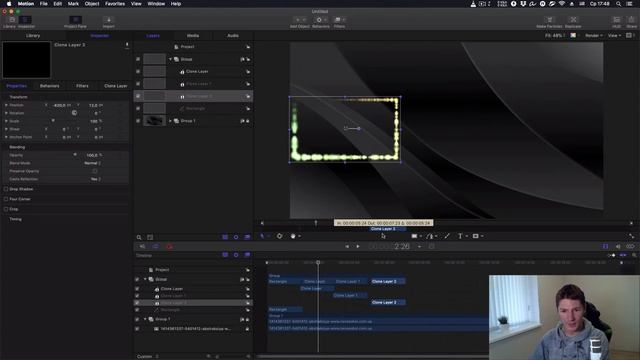Click the reset rotation dial in Inspector

74,113
